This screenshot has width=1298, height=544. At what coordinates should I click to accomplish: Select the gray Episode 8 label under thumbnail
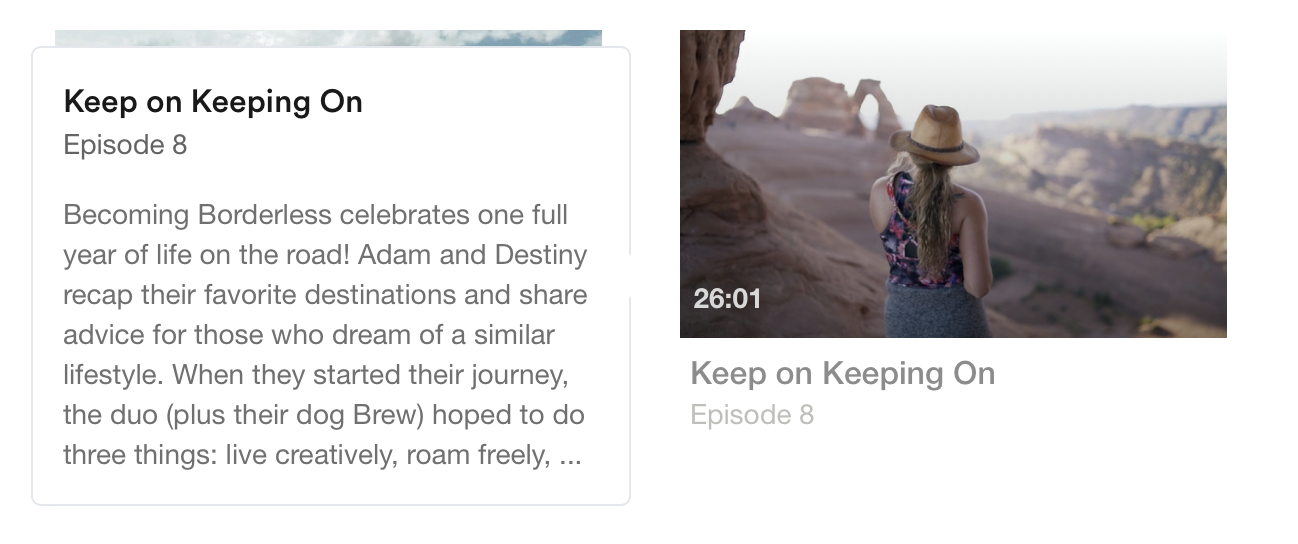pos(752,415)
